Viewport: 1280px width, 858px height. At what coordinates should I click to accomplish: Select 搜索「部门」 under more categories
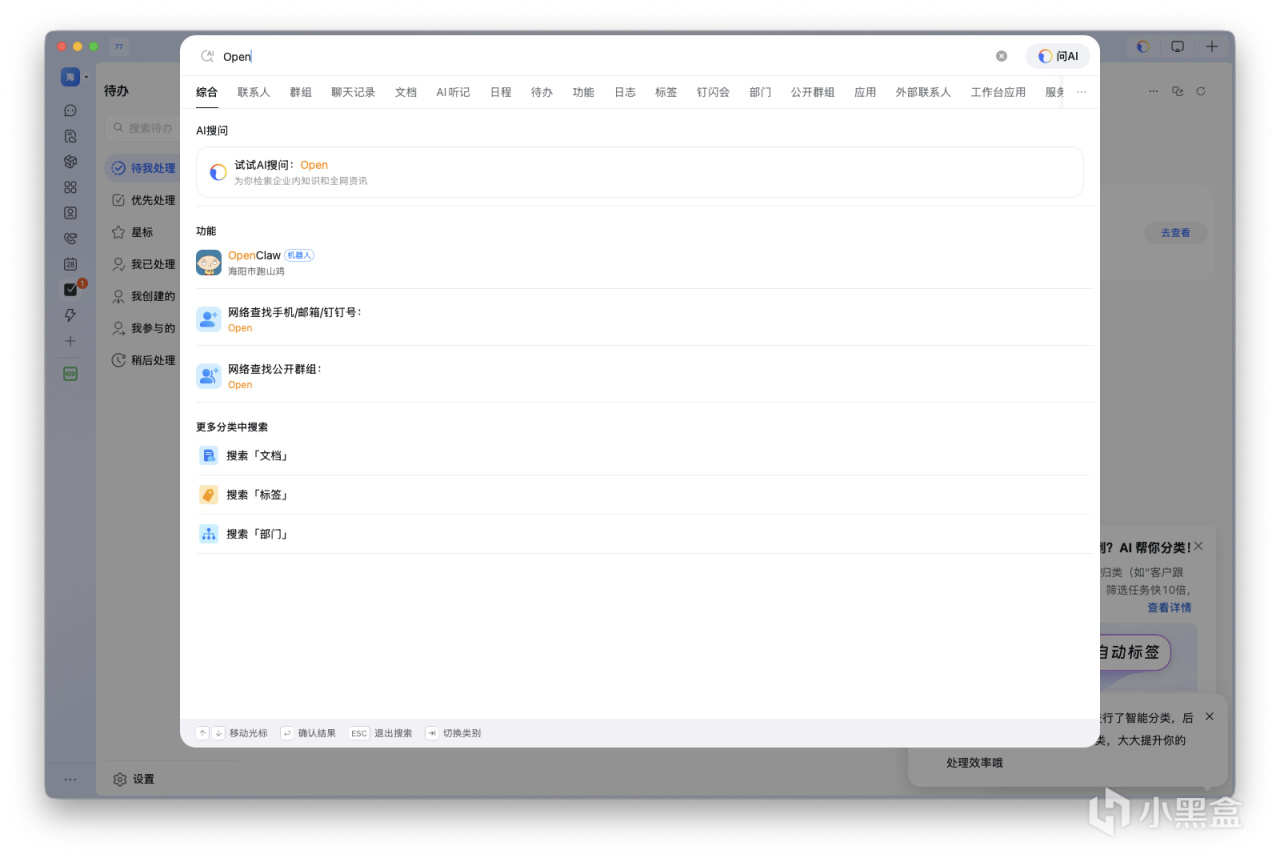[x=640, y=534]
